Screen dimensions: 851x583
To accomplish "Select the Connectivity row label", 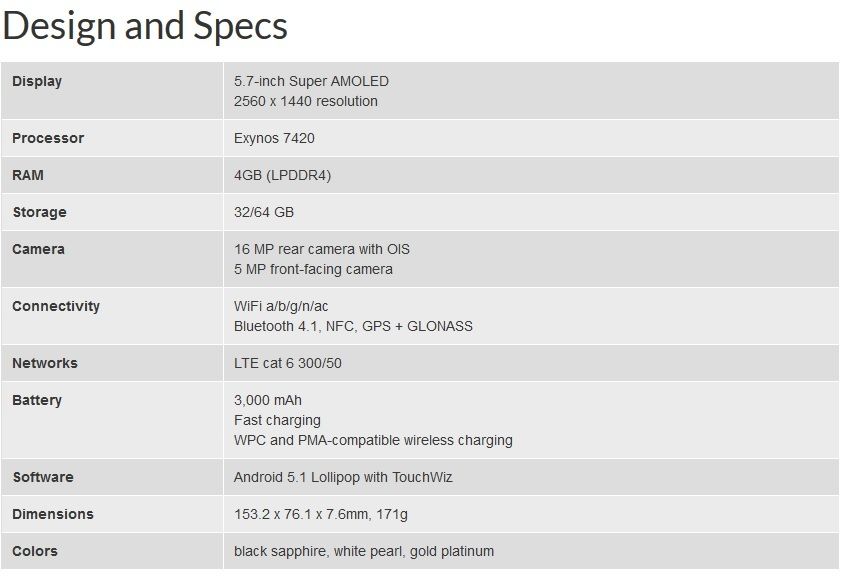I will [56, 306].
